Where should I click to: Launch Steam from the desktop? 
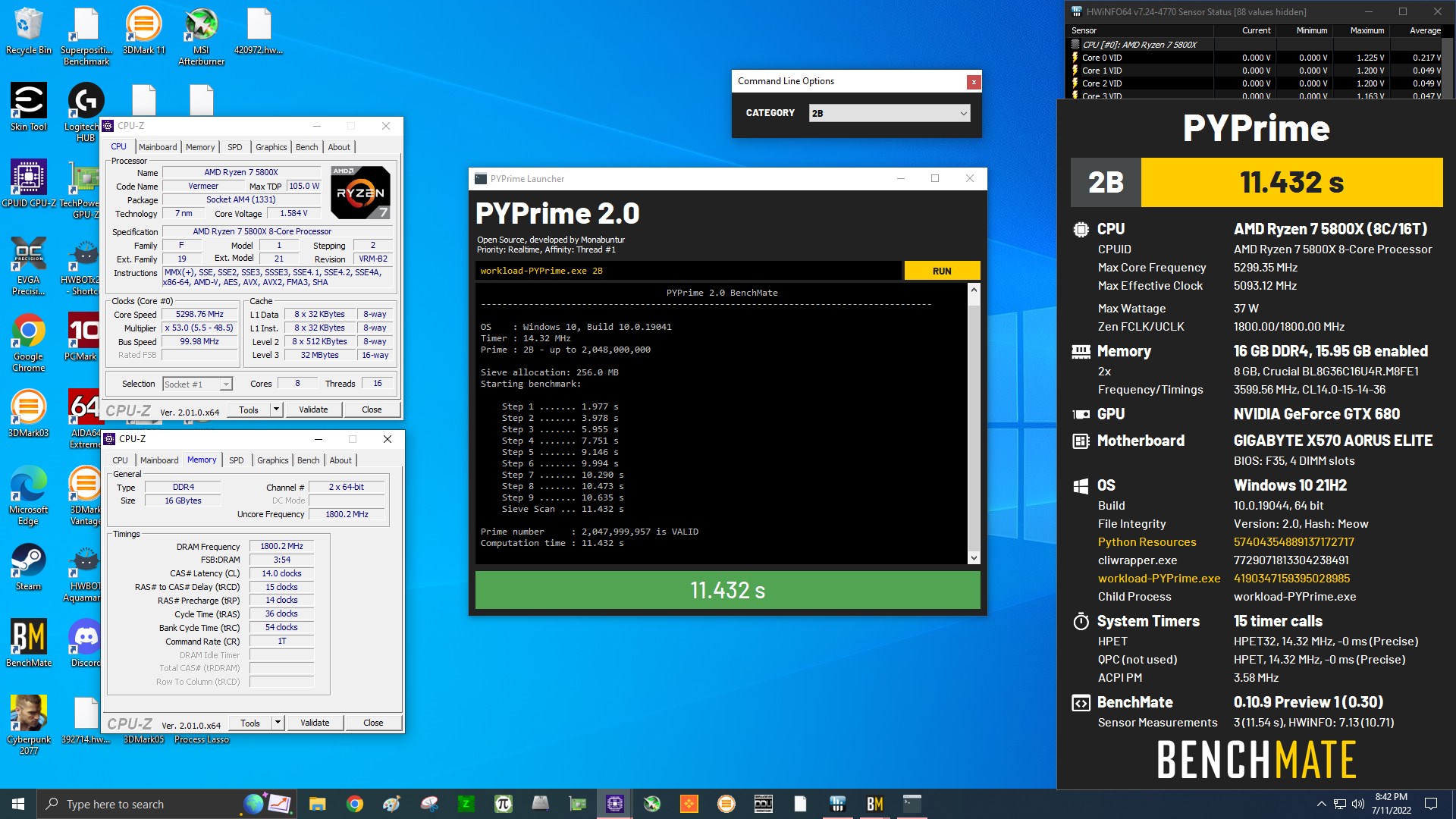point(29,567)
